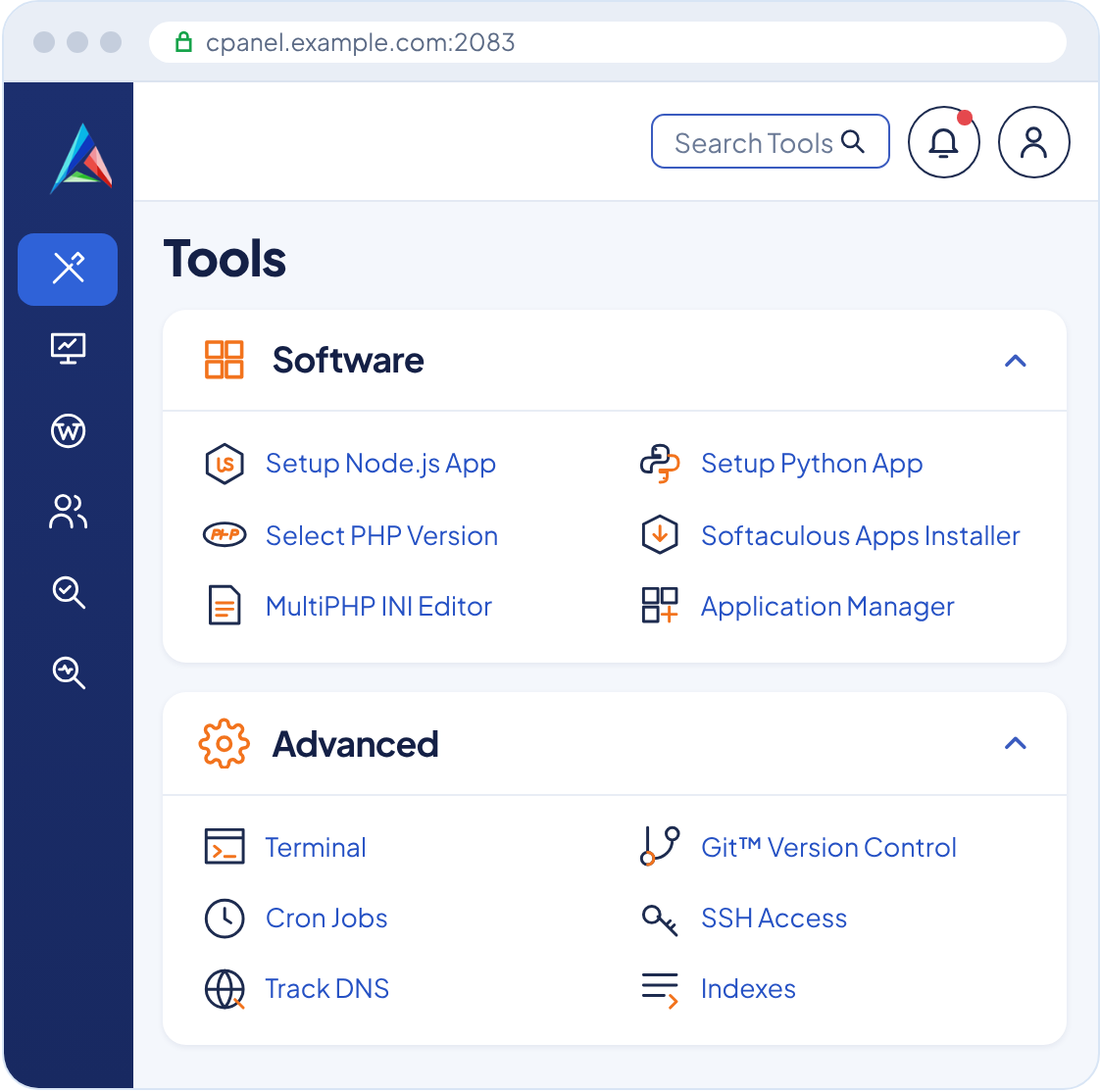Click the Advanced gear icon

[225, 743]
